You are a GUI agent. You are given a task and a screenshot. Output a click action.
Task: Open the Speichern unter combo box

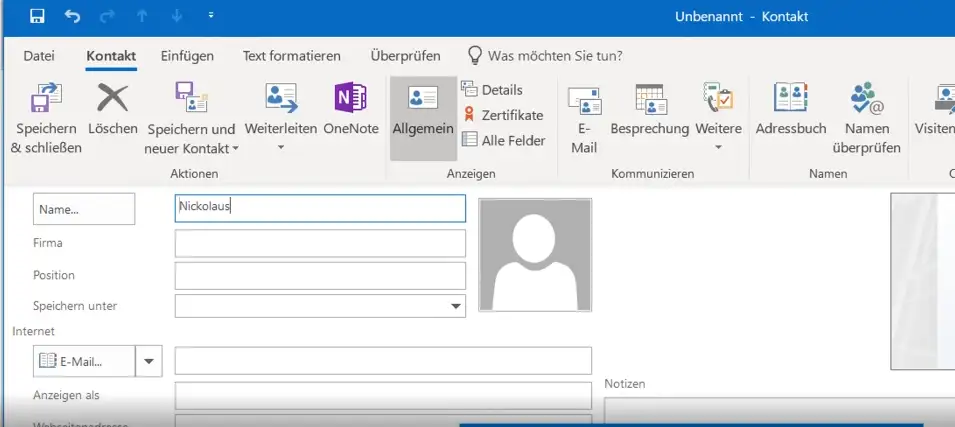(x=456, y=306)
